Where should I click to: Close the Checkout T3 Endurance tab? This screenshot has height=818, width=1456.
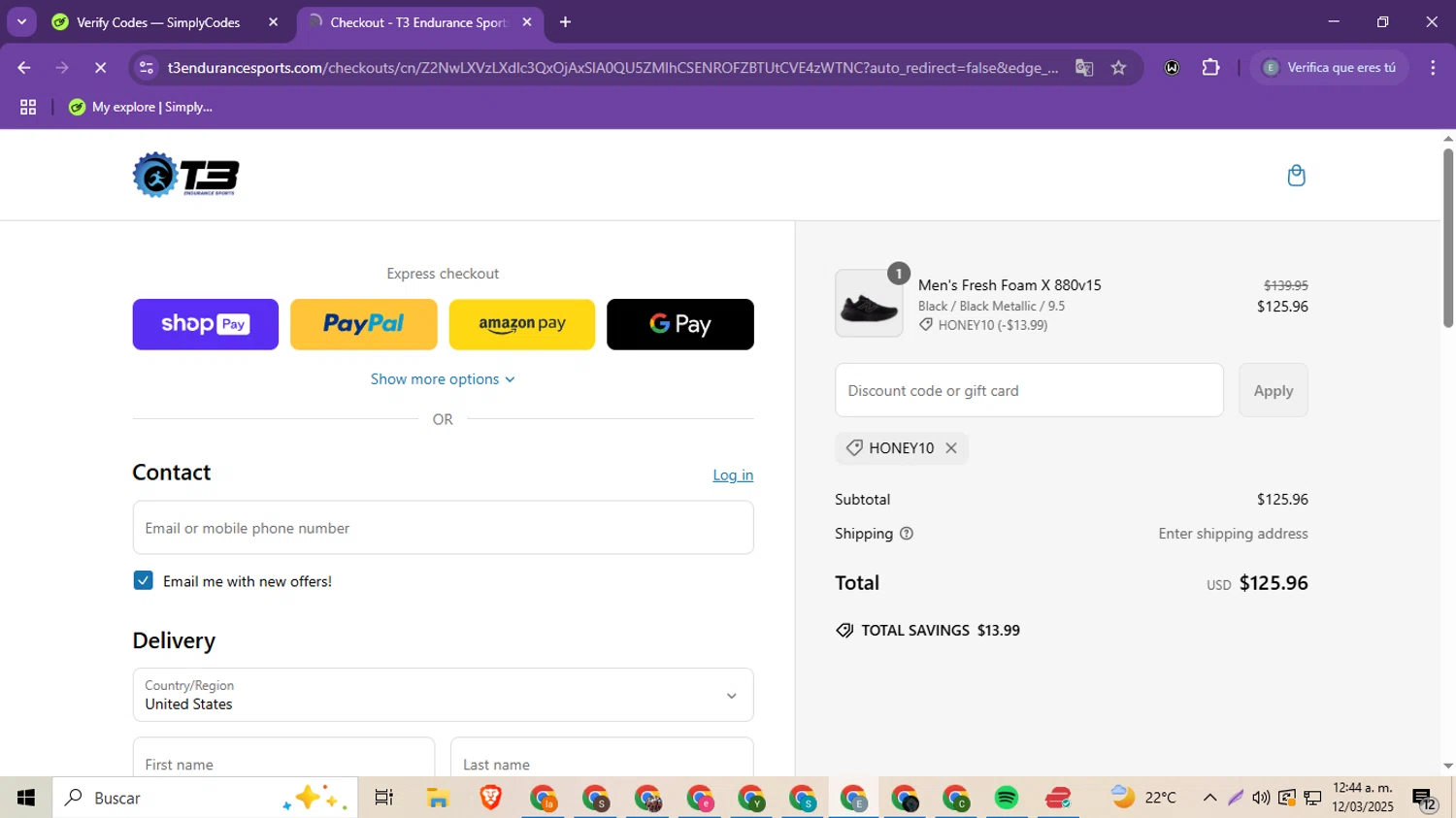tap(527, 22)
